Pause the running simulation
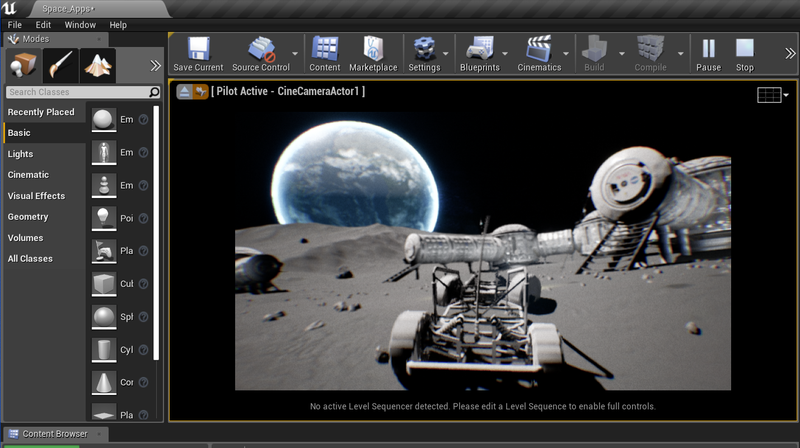The height and width of the screenshot is (448, 800). pos(708,49)
